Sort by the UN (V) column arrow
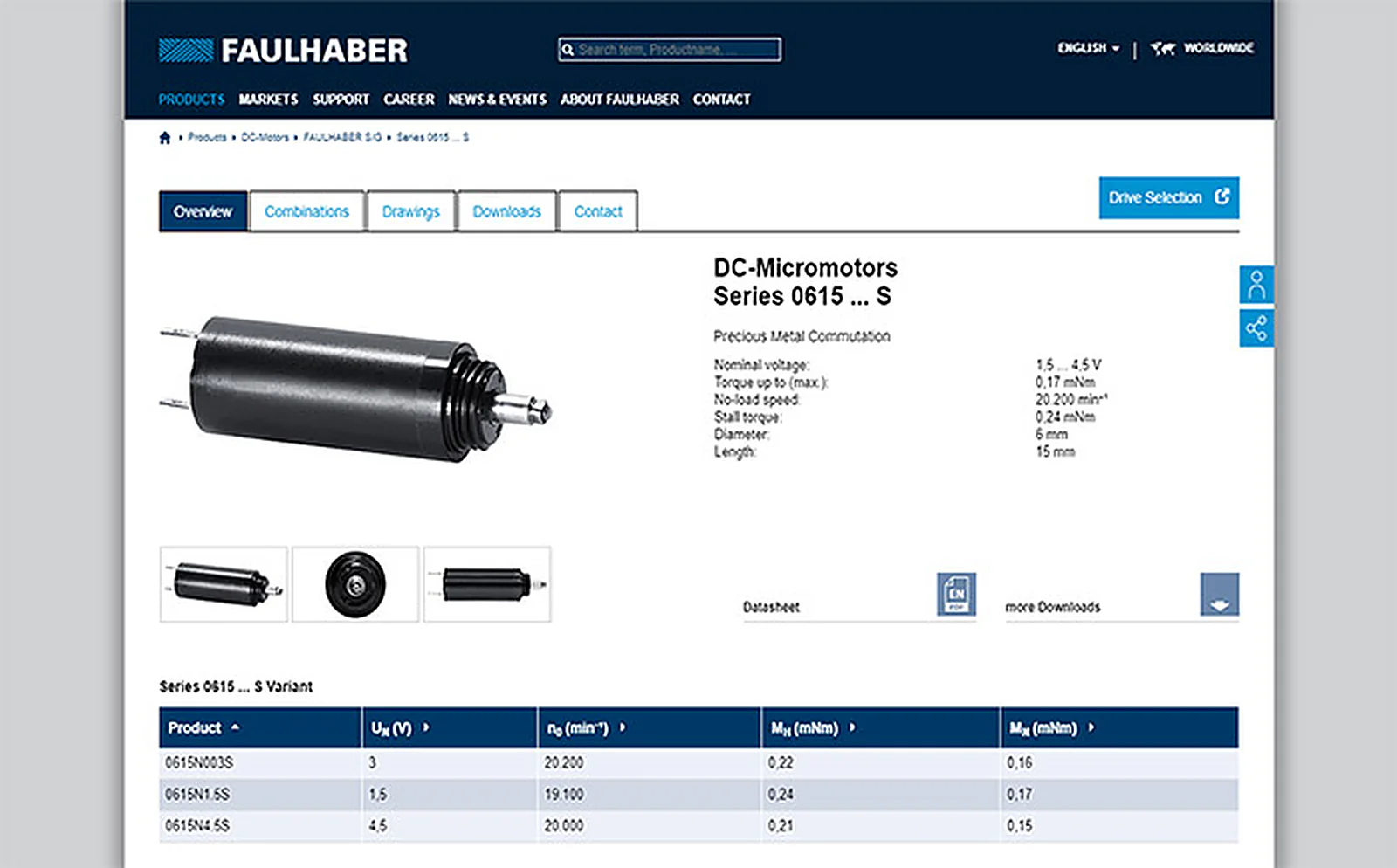Image resolution: width=1397 pixels, height=868 pixels. tap(426, 727)
